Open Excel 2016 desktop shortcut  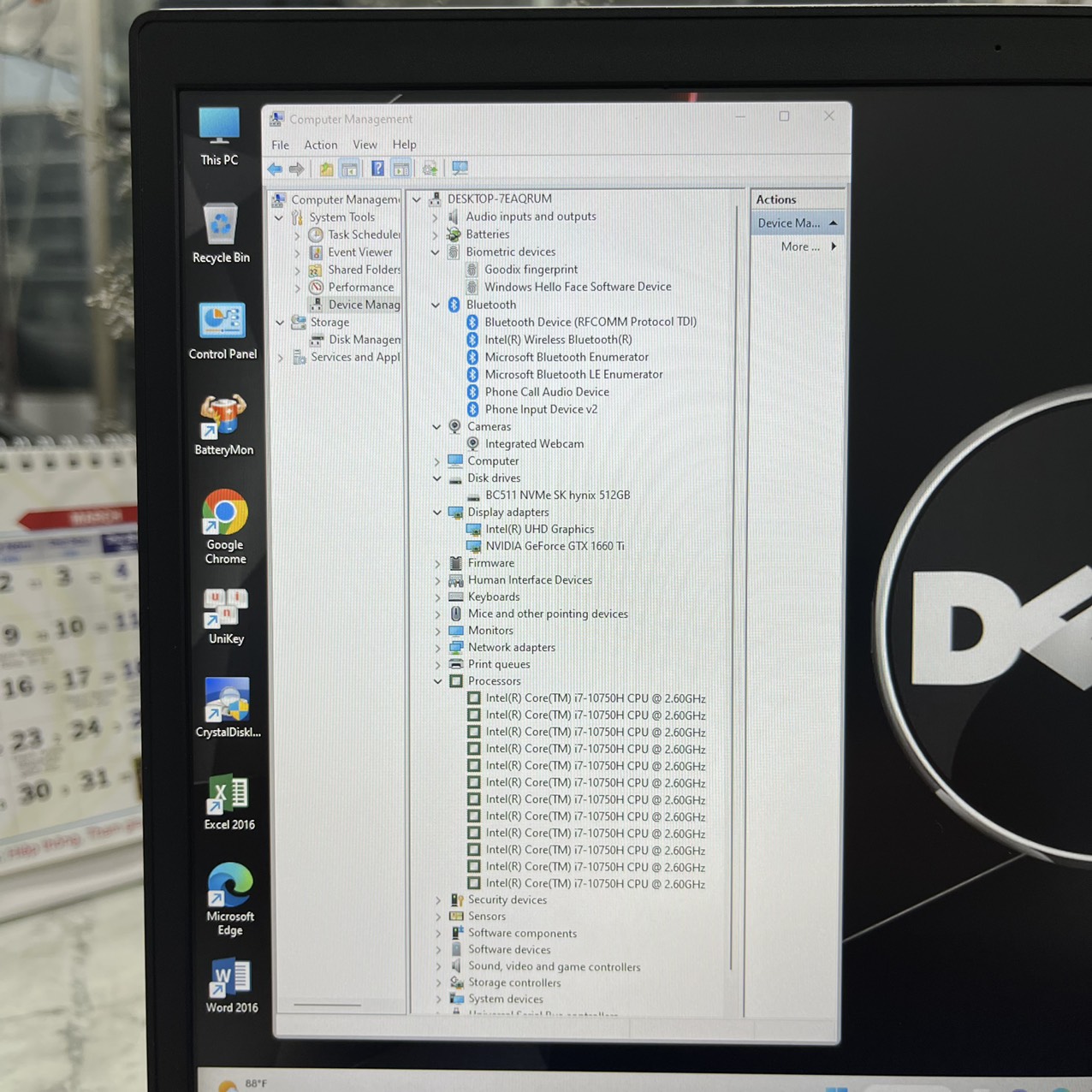point(229,802)
